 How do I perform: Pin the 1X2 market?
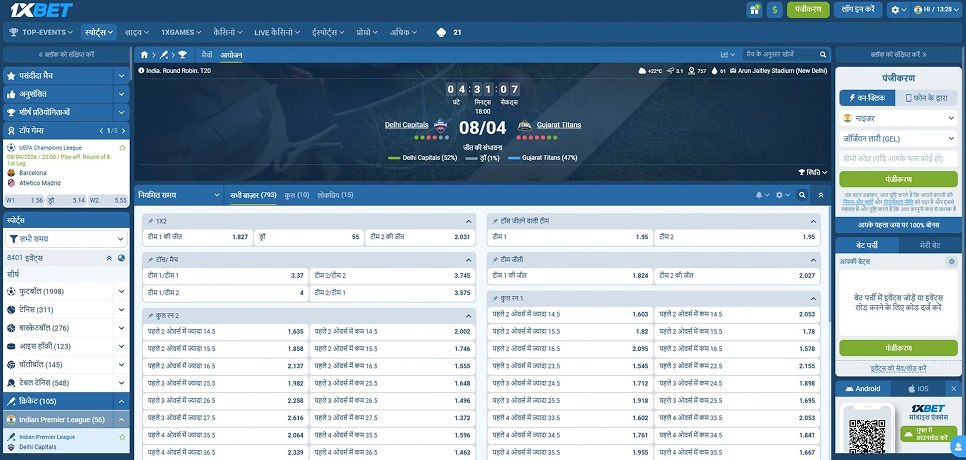[x=150, y=220]
